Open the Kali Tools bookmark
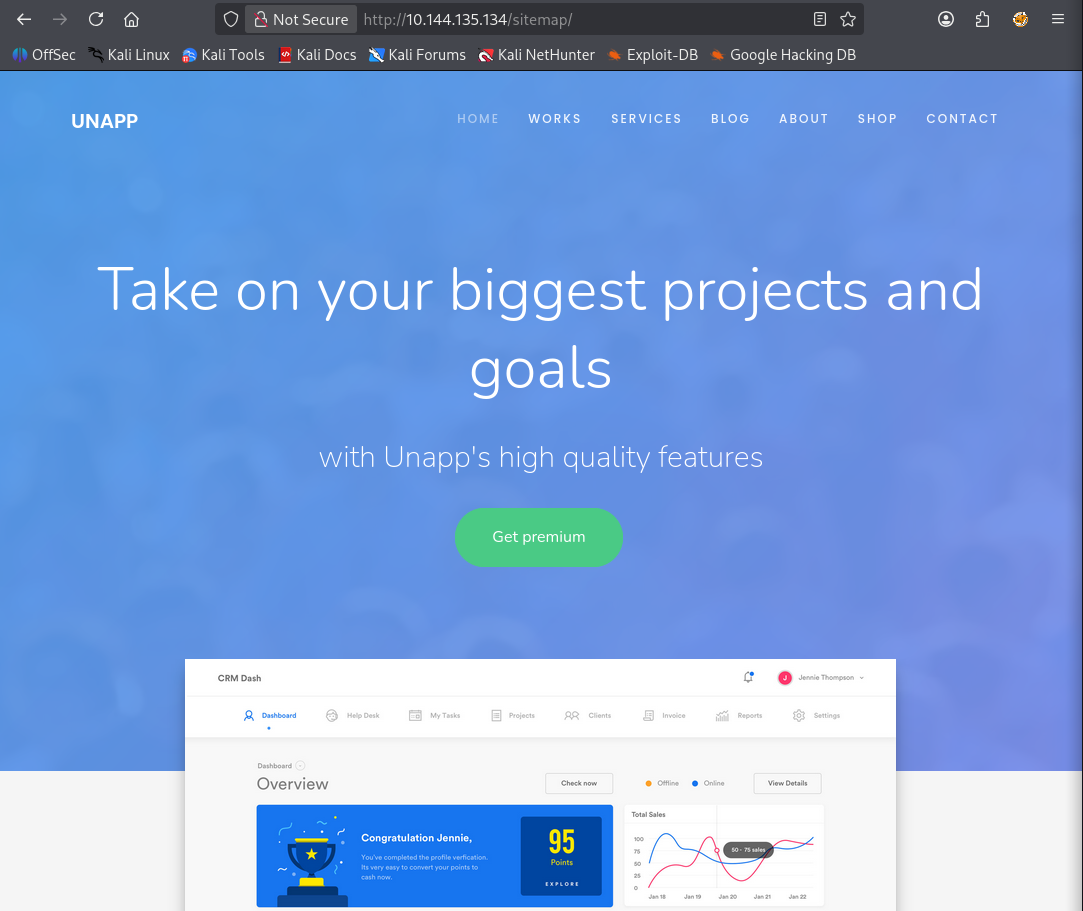This screenshot has width=1083, height=911. click(x=223, y=55)
